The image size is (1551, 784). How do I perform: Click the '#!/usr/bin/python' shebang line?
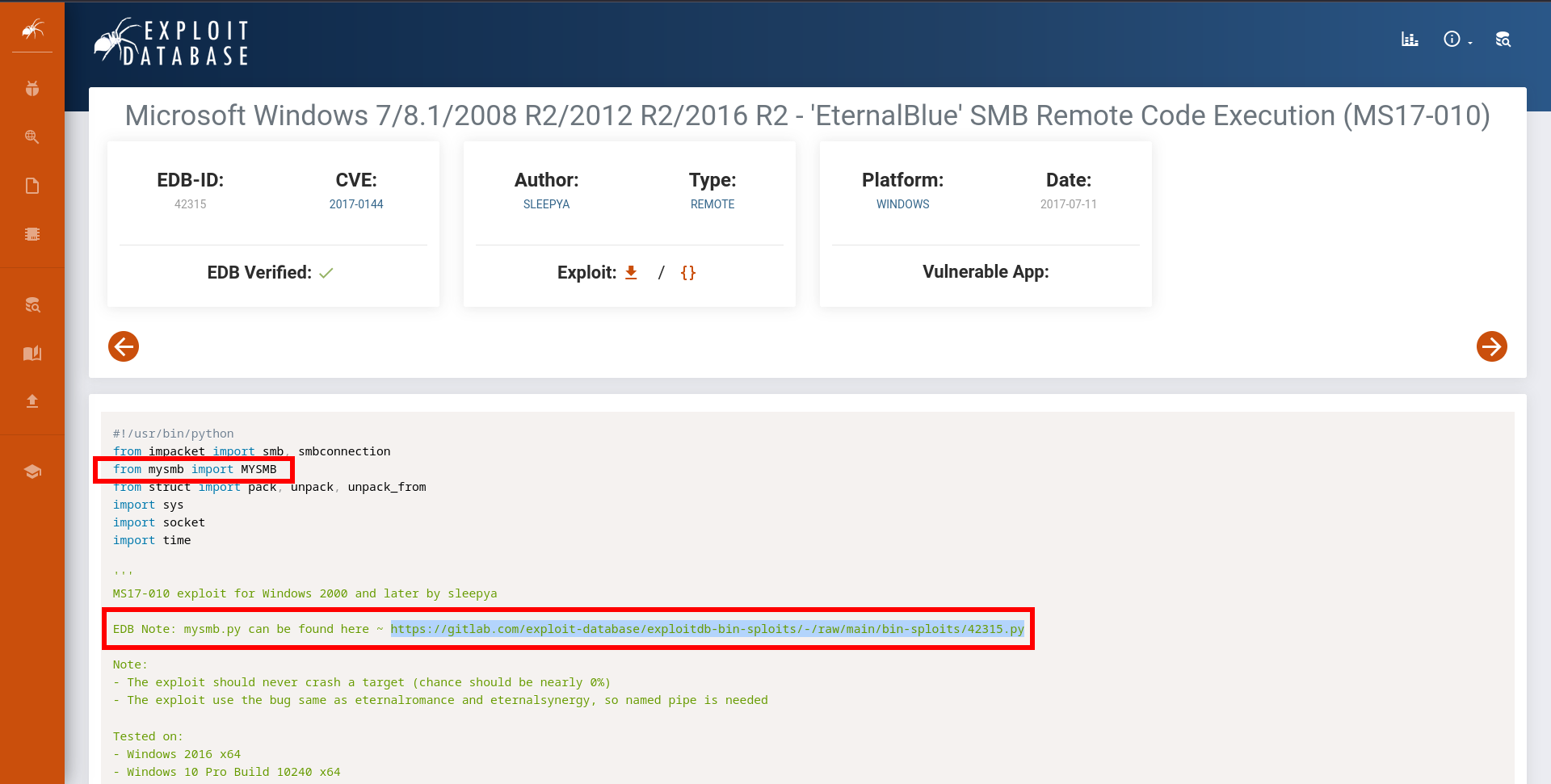(174, 434)
